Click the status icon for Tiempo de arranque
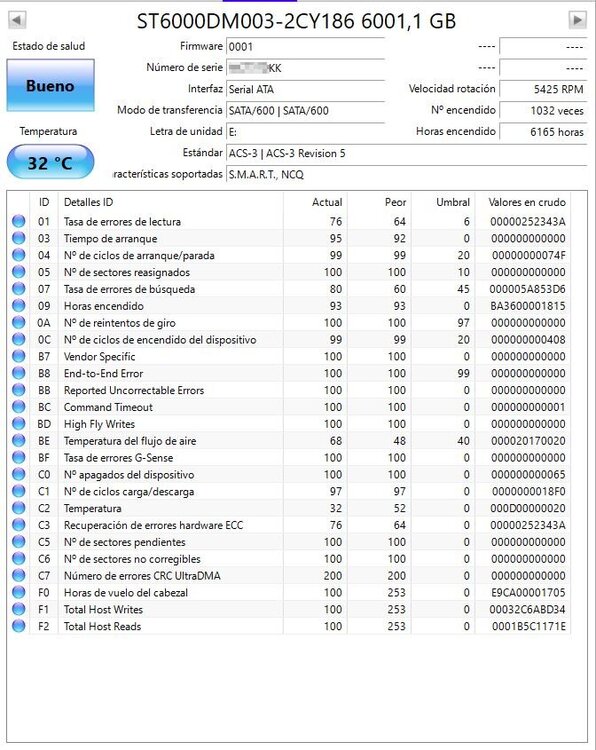This screenshot has width=596, height=750. pos(19,238)
